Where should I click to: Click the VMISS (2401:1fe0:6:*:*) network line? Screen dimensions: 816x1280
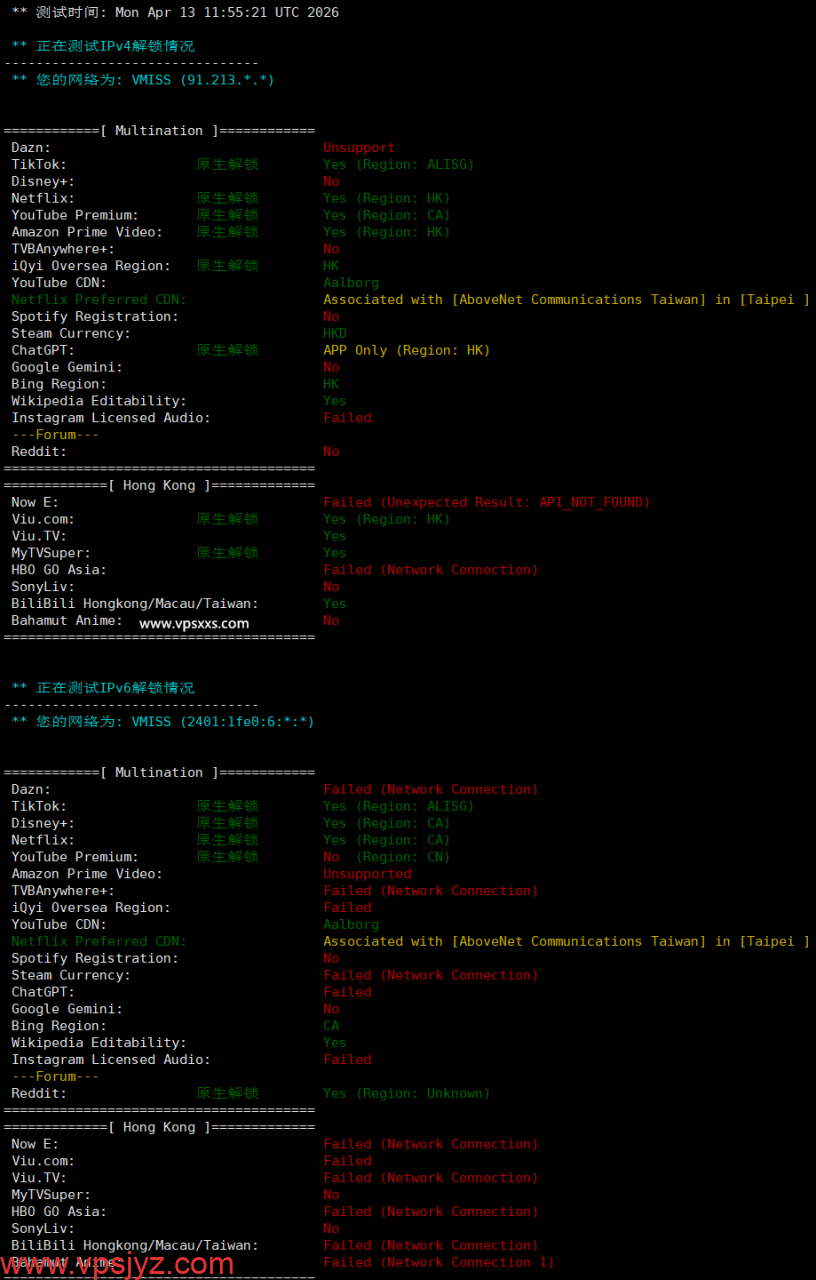pyautogui.click(x=162, y=722)
